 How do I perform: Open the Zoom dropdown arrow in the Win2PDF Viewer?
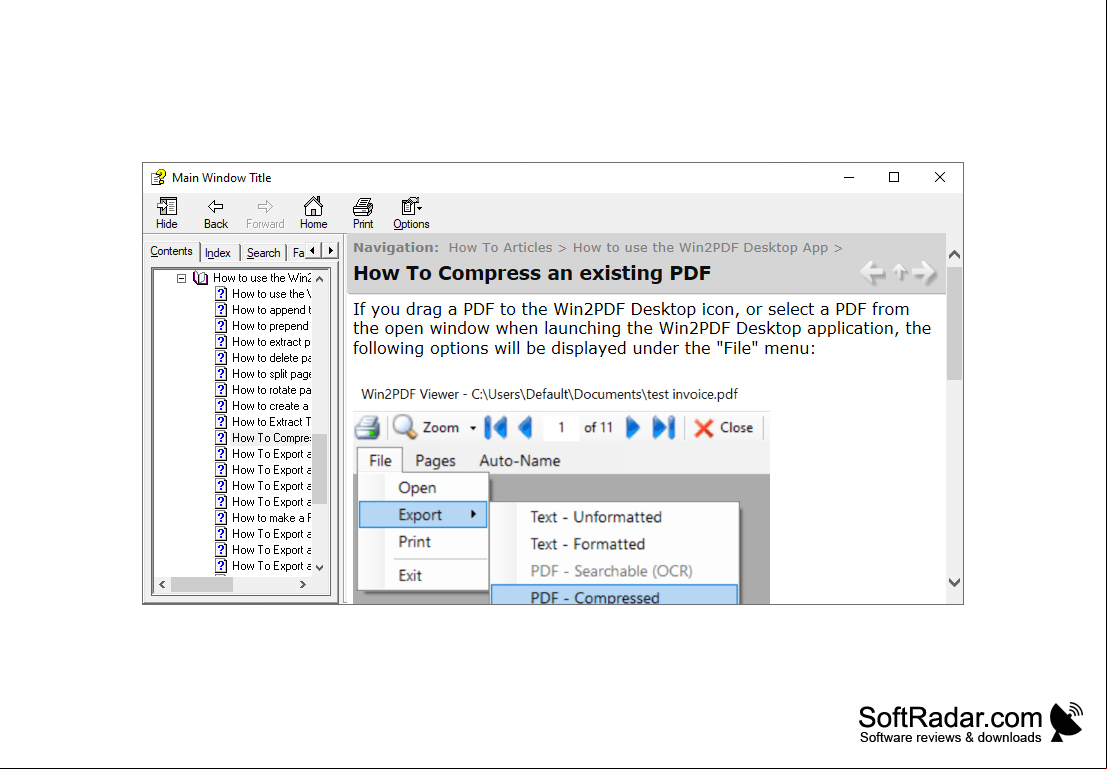473,428
